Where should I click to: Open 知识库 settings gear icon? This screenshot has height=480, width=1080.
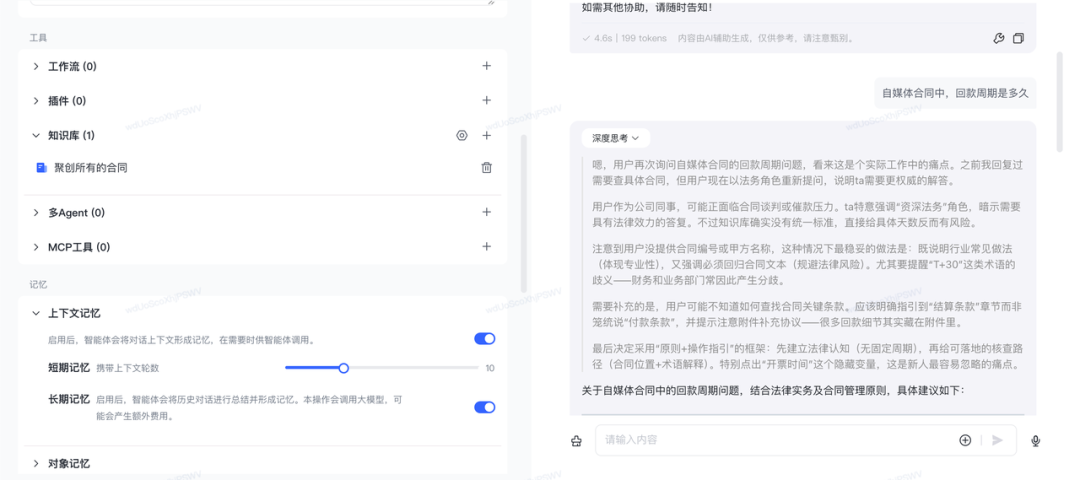point(461,135)
